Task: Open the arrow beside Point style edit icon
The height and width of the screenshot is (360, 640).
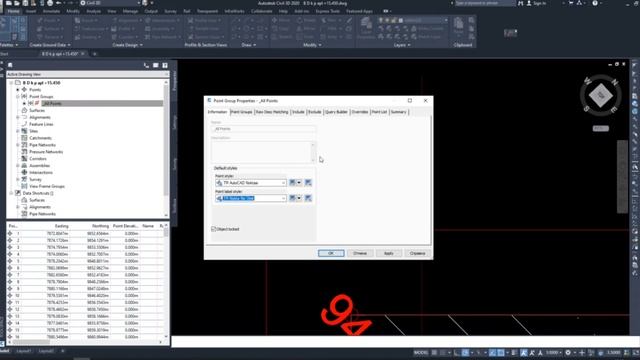Action: (x=299, y=183)
